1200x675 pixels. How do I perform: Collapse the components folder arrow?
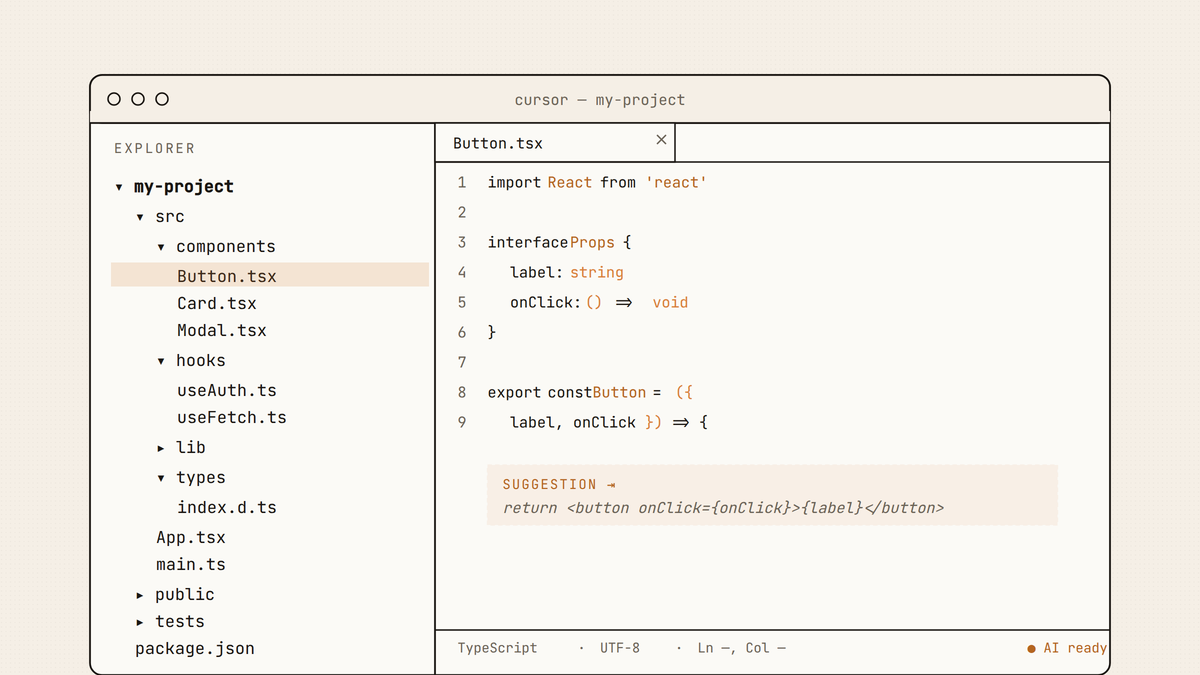pos(161,247)
